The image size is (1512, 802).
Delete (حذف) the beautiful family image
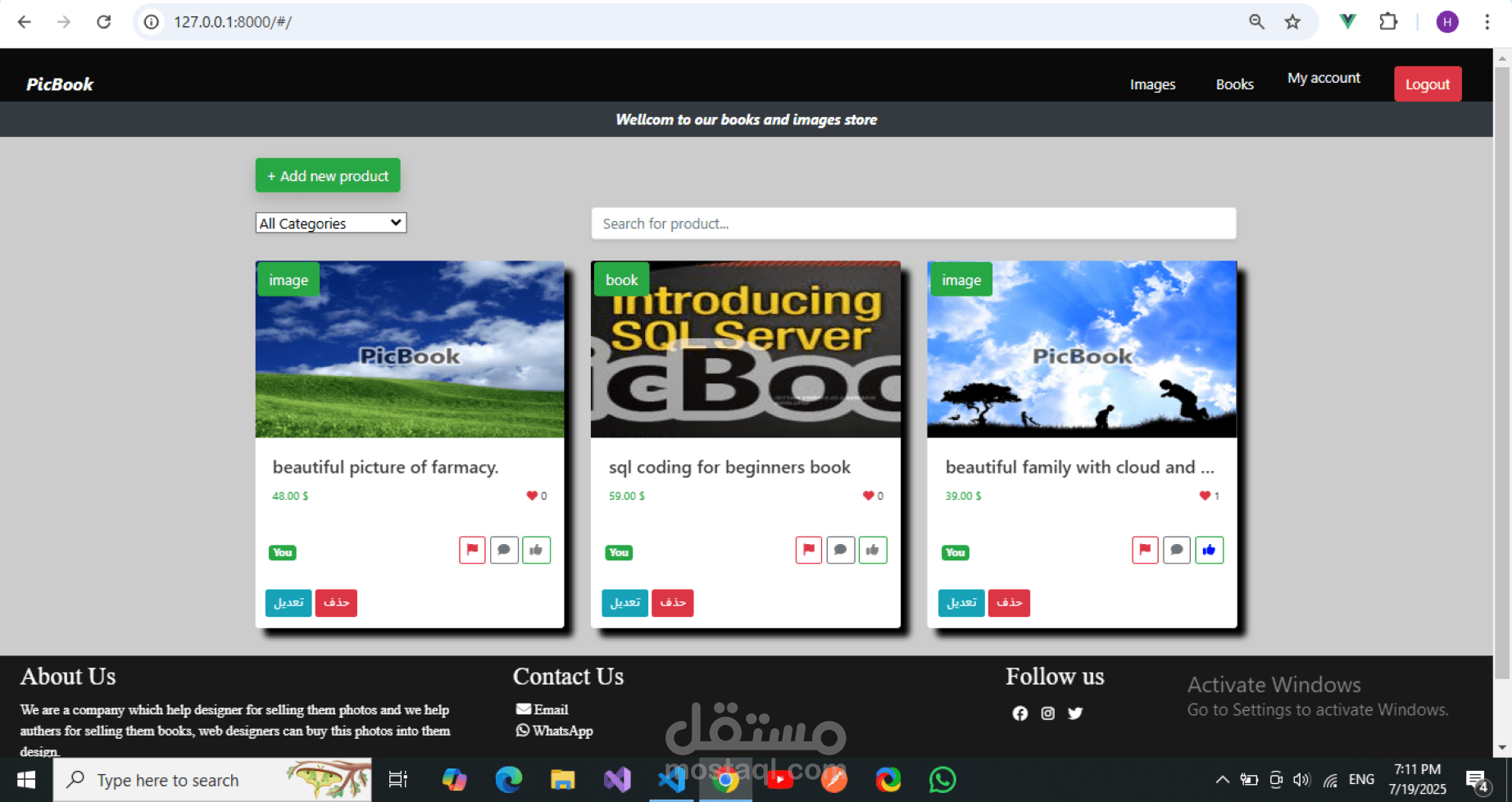(1009, 603)
